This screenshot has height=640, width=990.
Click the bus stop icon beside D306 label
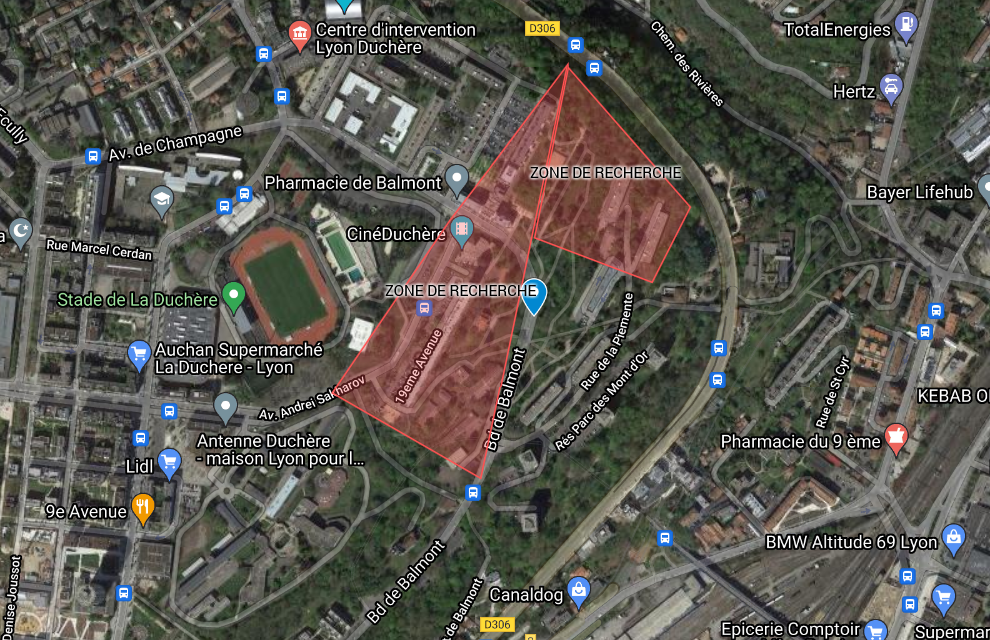tap(575, 45)
